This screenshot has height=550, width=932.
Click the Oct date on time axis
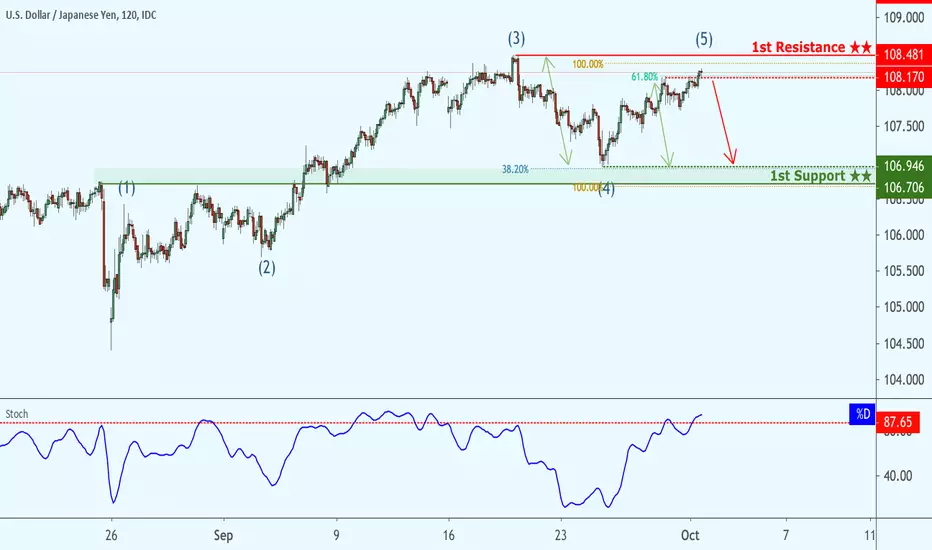tap(690, 535)
